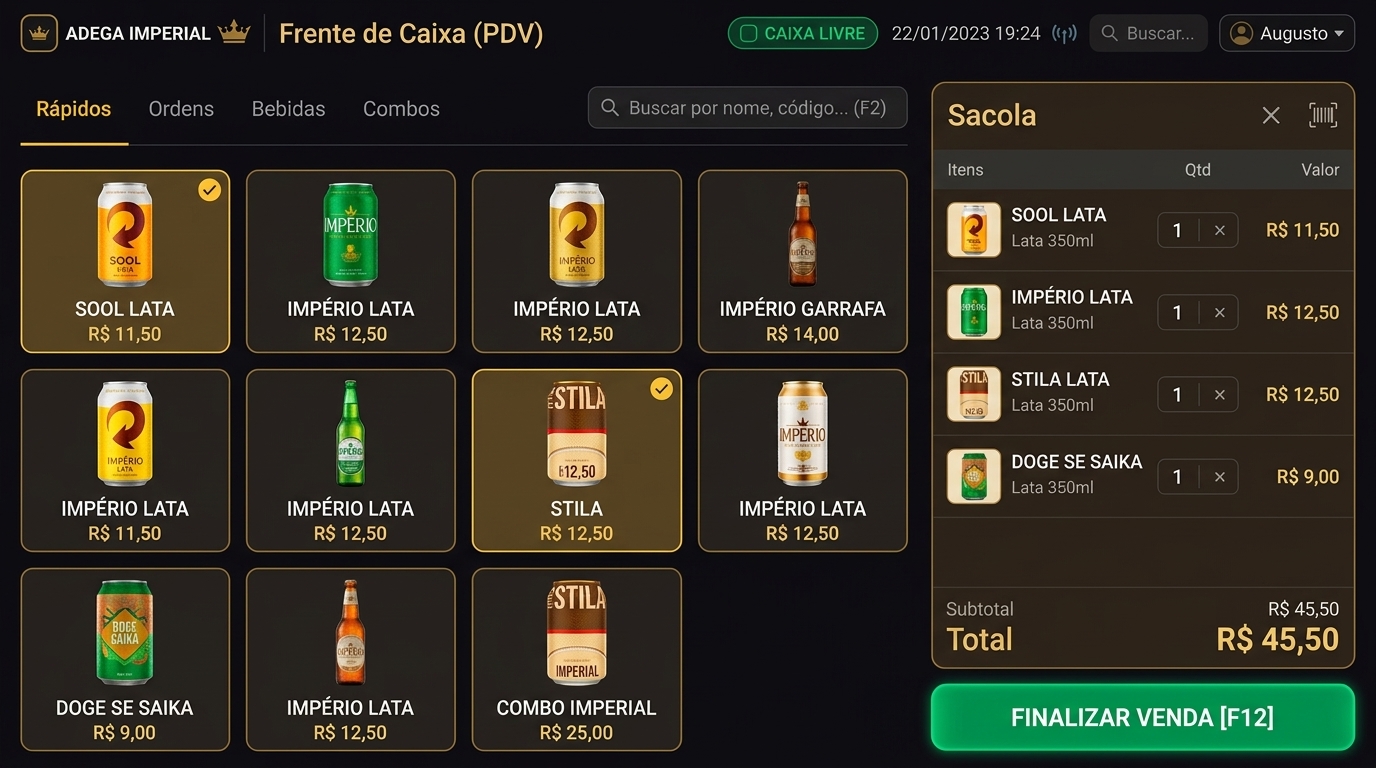Click the Adega Imperial crown logo icon
1376x768 pixels.
pos(39,33)
